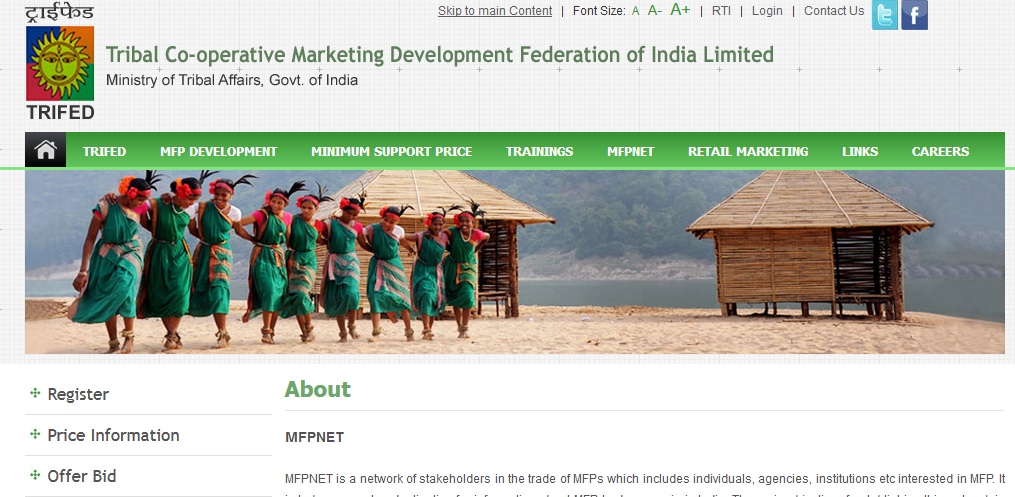Open Price Information in sidebar

(113, 435)
